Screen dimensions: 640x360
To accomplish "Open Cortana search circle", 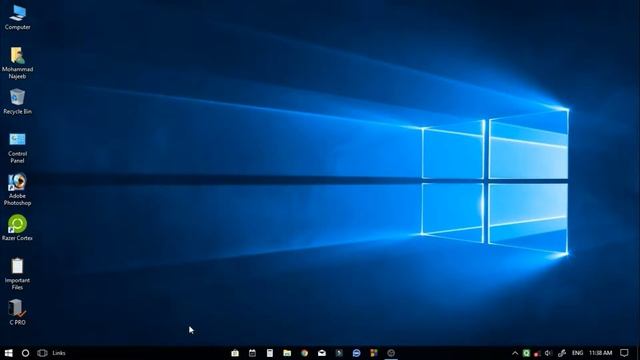I will point(25,353).
